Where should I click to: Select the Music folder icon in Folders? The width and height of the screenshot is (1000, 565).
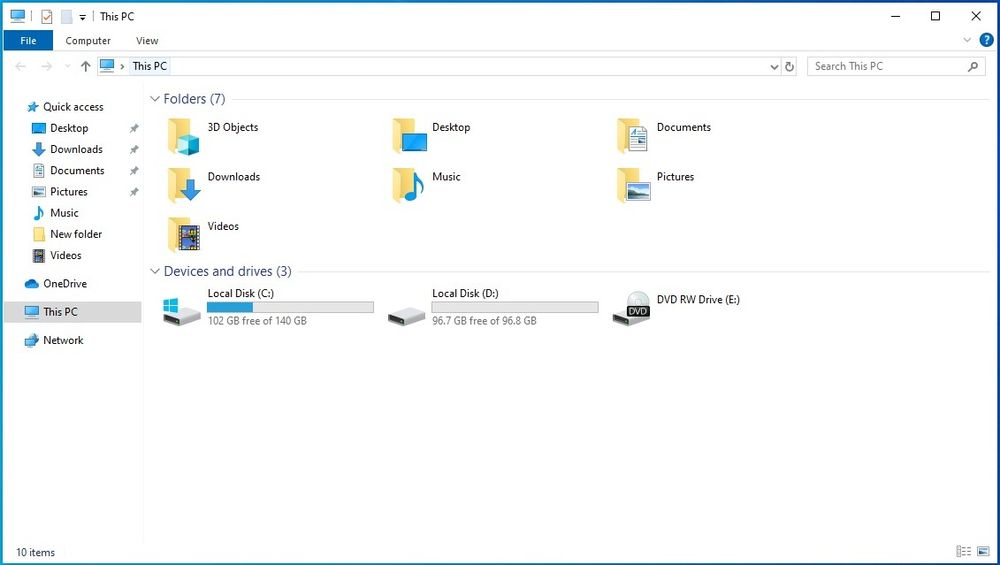tap(409, 186)
